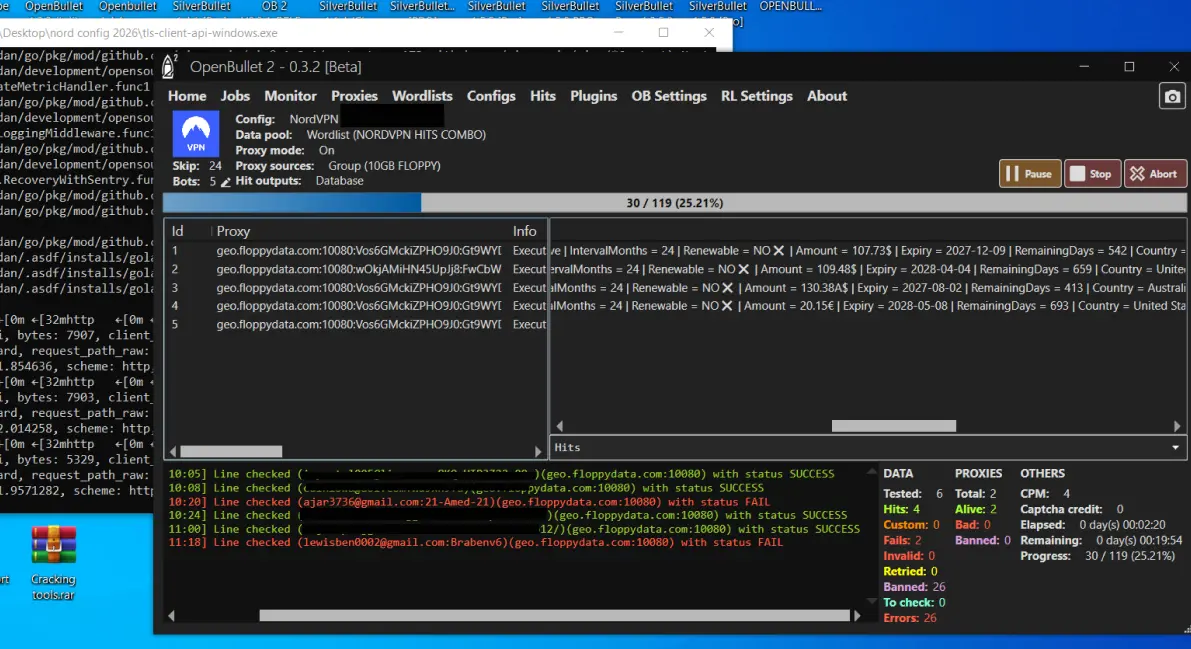Open the Home menu
This screenshot has height=649, width=1191.
coord(187,96)
